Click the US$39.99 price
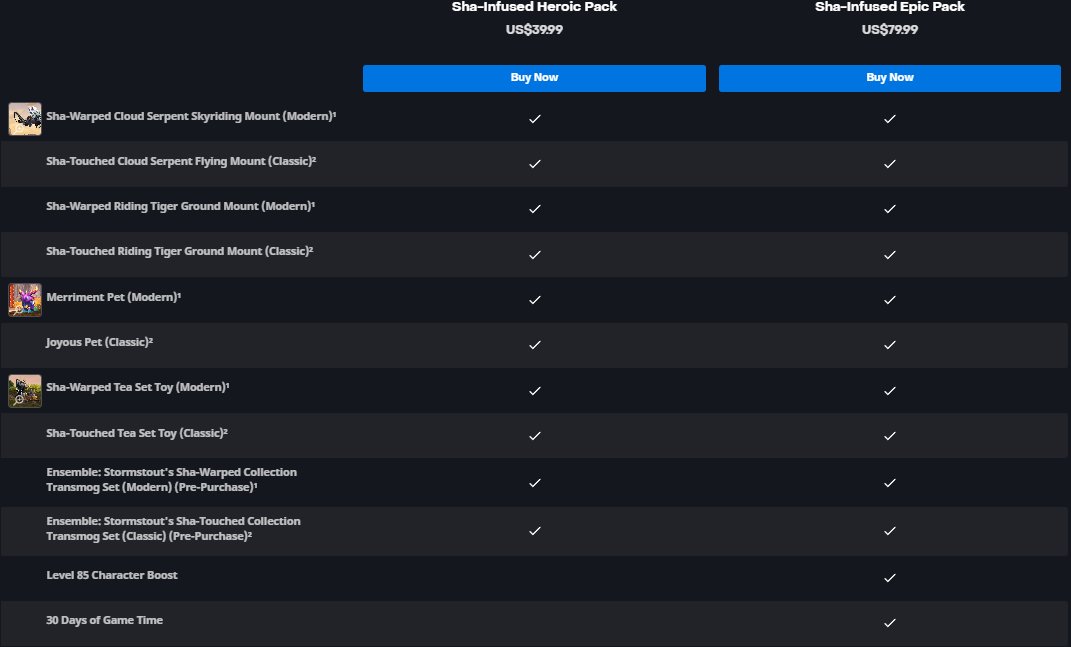Image resolution: width=1071 pixels, height=647 pixels. [534, 29]
